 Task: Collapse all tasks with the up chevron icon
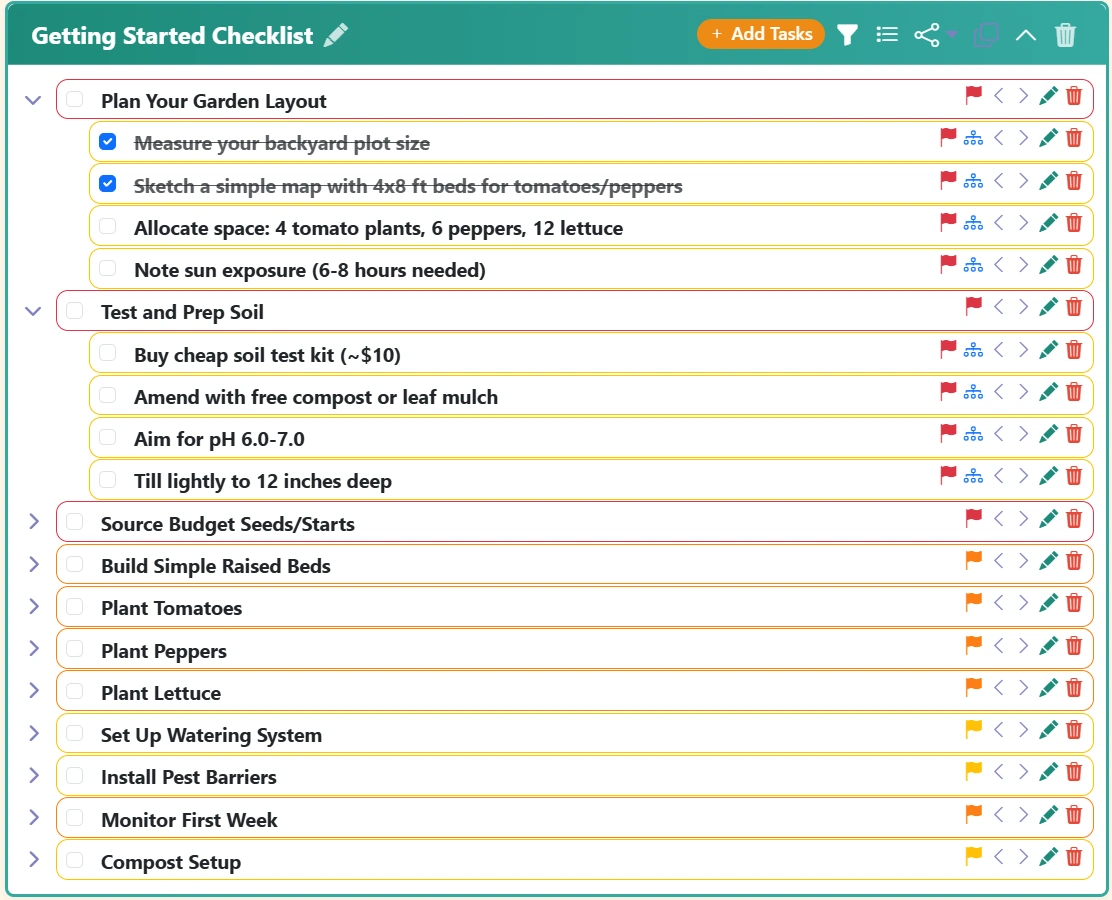pyautogui.click(x=1026, y=34)
